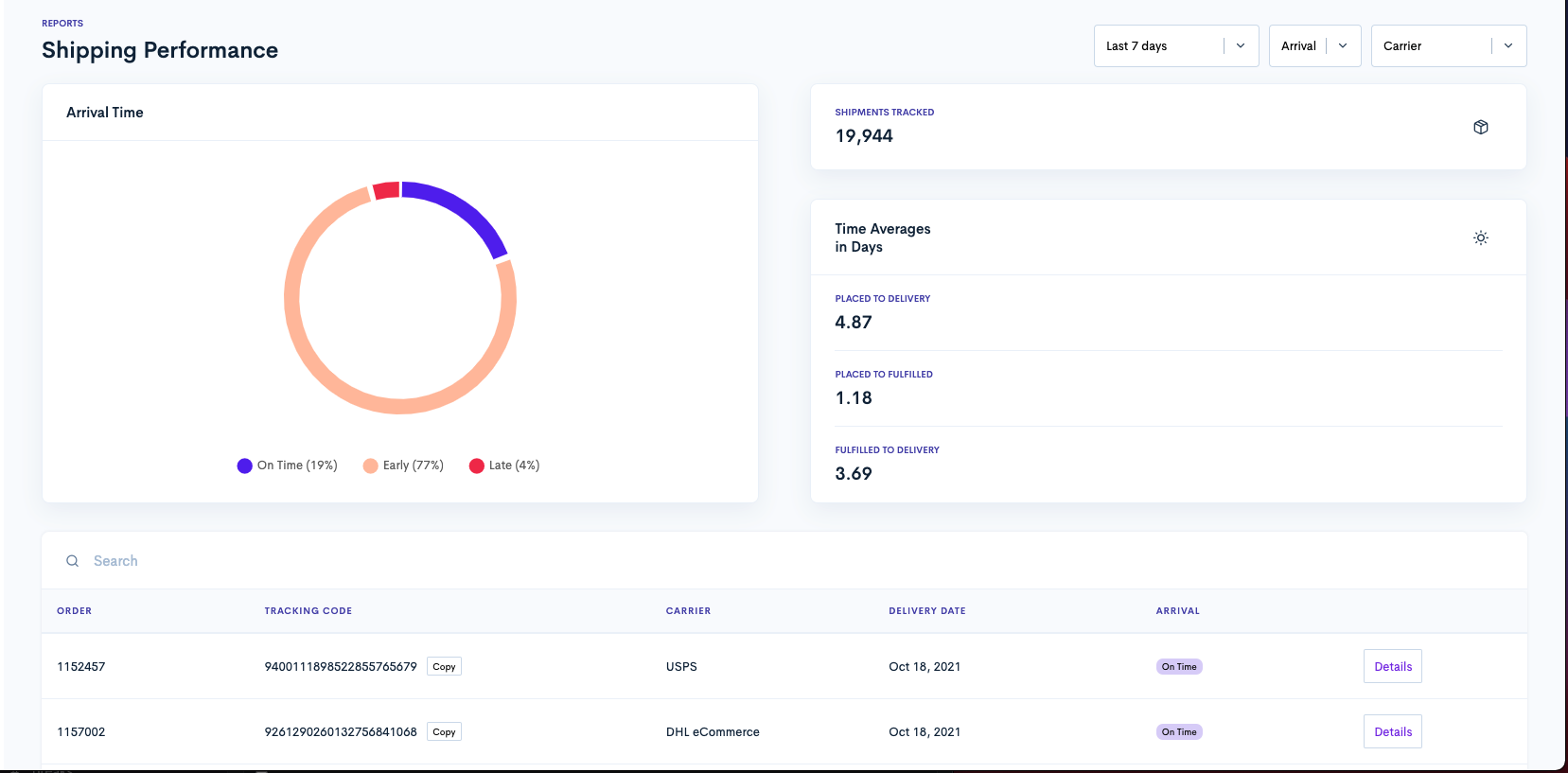Click delivery date of order 1157002
The image size is (1568, 773).
click(x=925, y=732)
